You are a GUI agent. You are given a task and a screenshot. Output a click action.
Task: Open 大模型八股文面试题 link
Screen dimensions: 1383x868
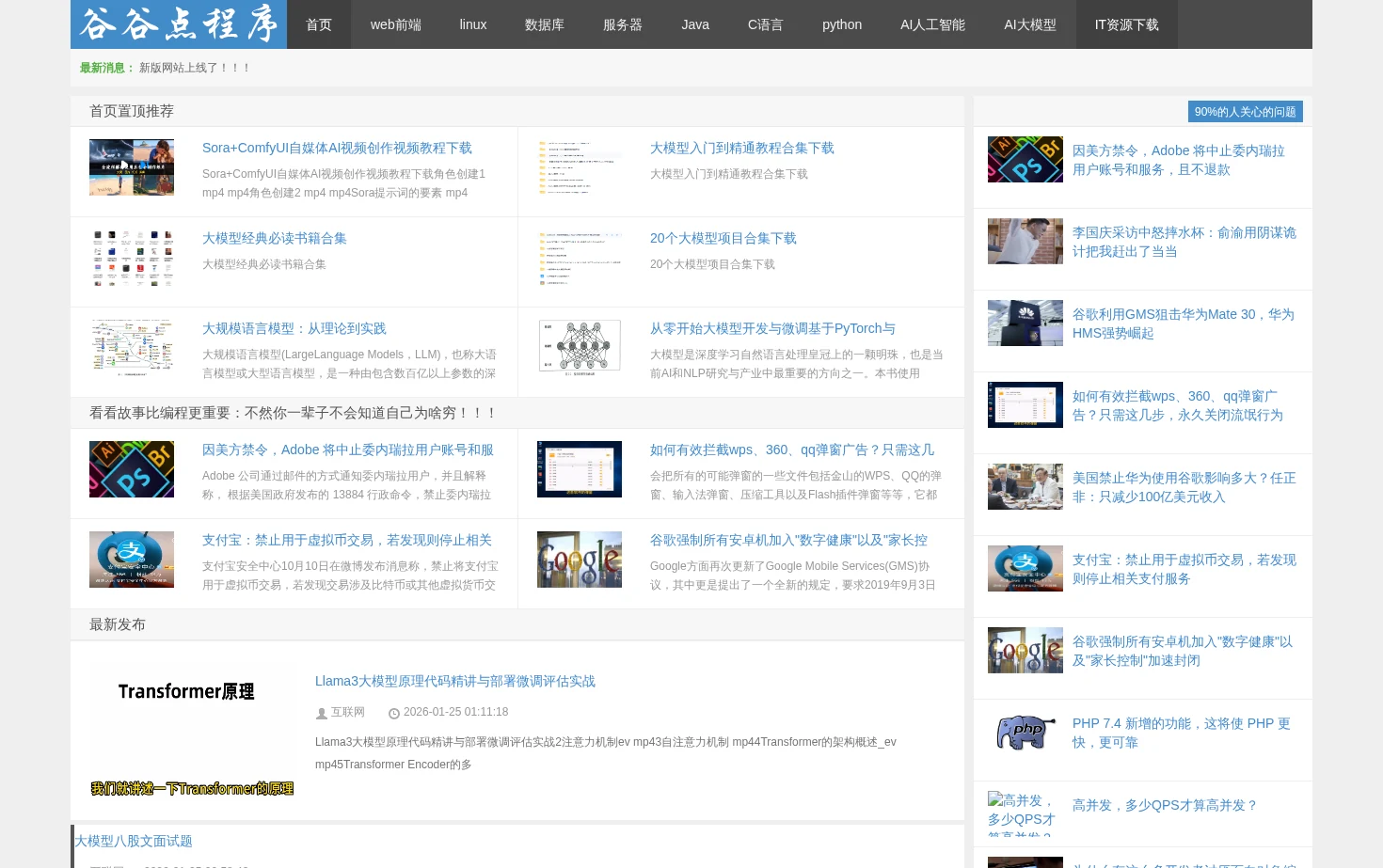[x=134, y=841]
